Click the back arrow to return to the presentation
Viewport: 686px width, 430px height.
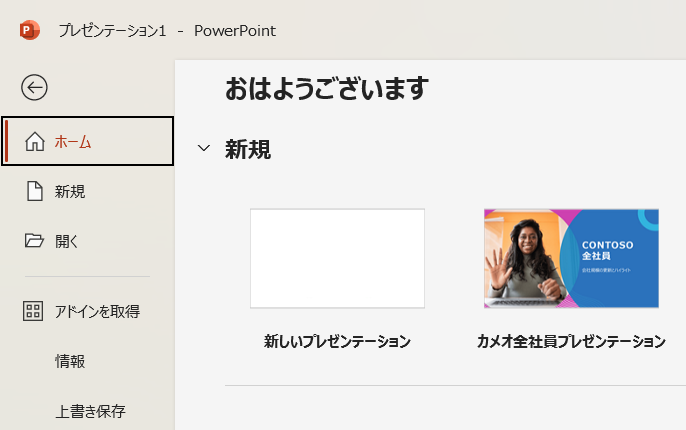click(34, 87)
